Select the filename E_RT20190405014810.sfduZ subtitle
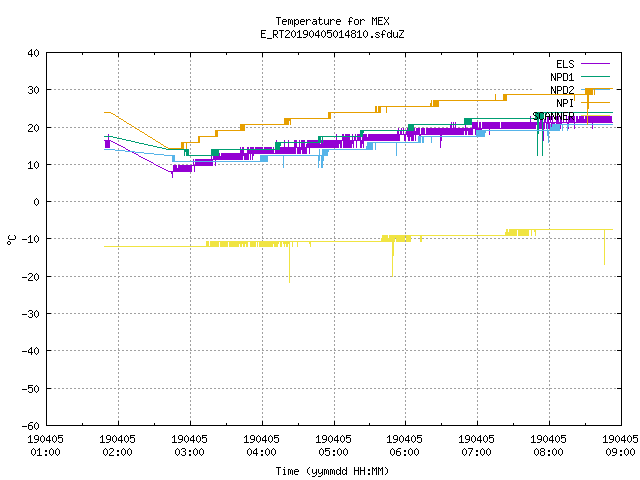This screenshot has height=480, width=640. coord(332,34)
